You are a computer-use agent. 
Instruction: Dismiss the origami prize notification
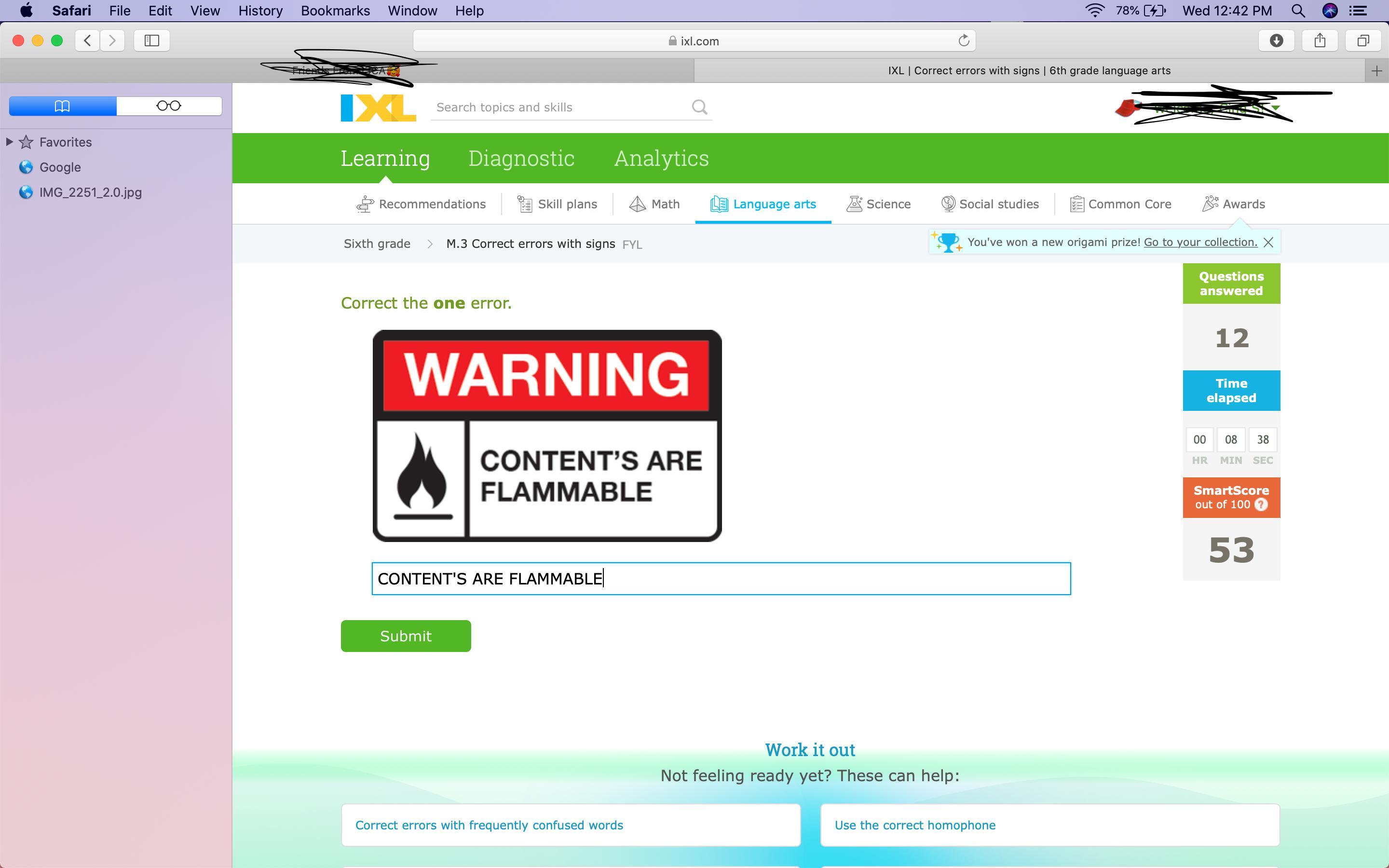click(1268, 243)
